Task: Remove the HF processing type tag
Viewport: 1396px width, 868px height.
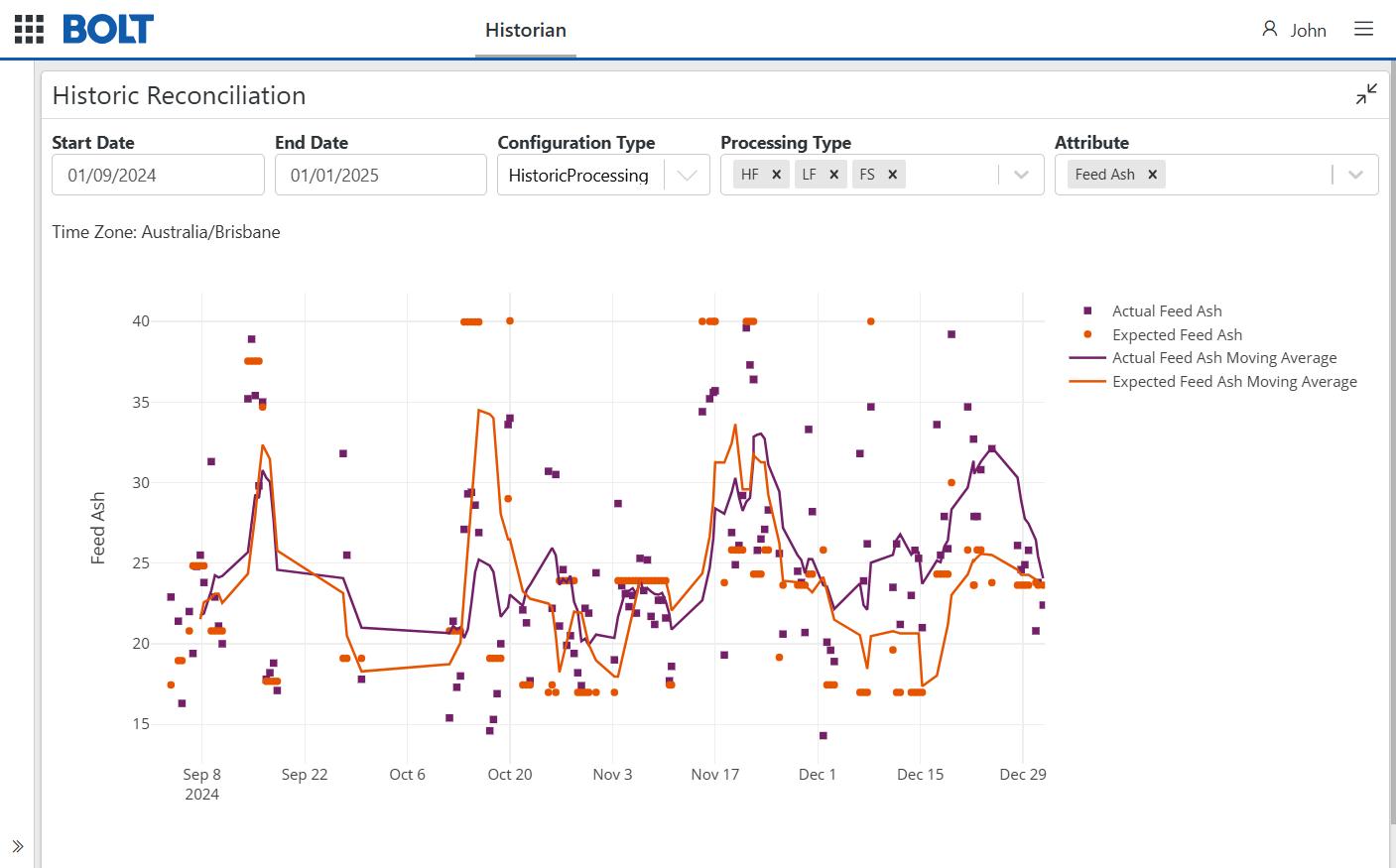Action: tap(777, 175)
